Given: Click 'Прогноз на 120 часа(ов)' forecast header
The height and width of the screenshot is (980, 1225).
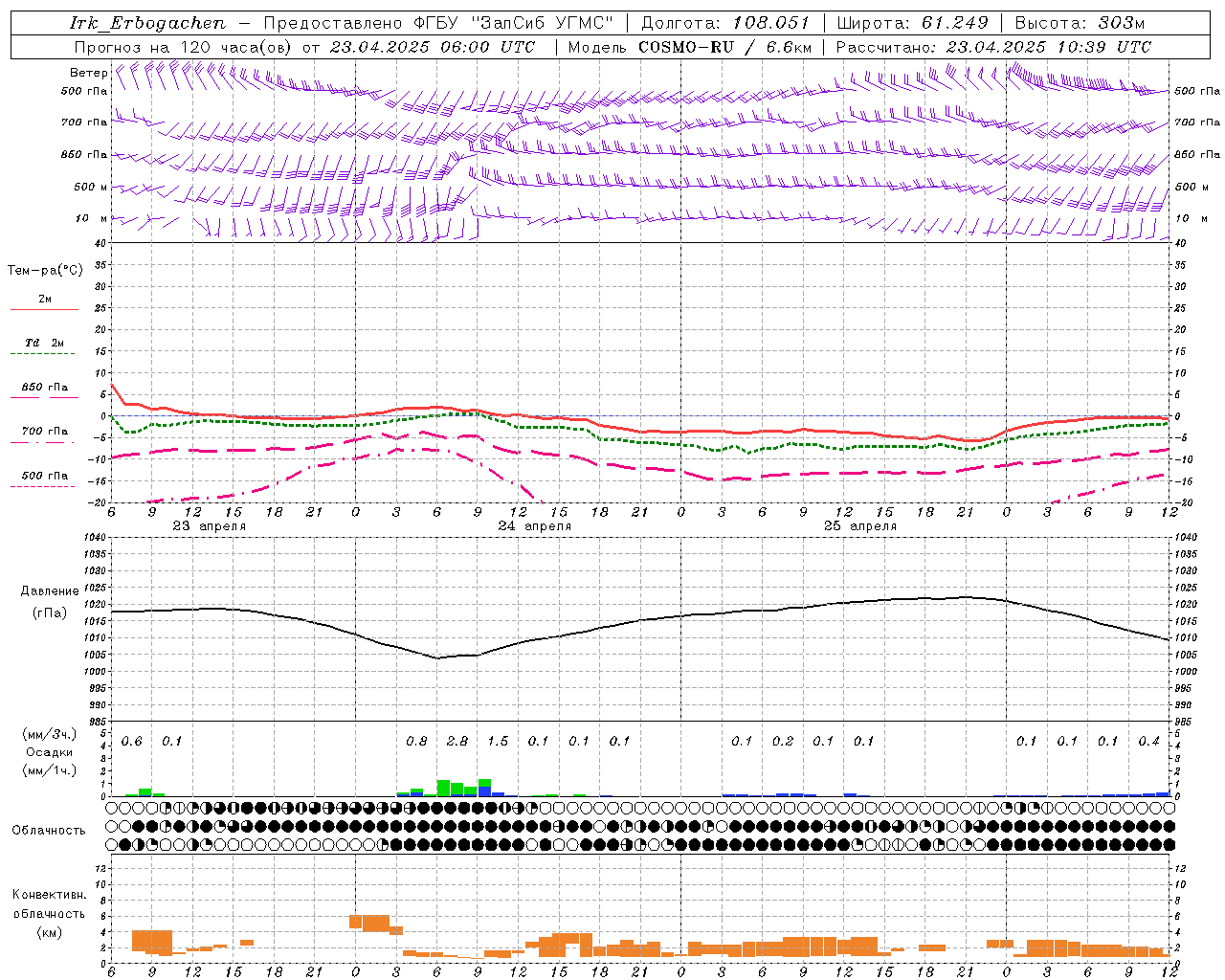Looking at the screenshot, I should coord(185,47).
